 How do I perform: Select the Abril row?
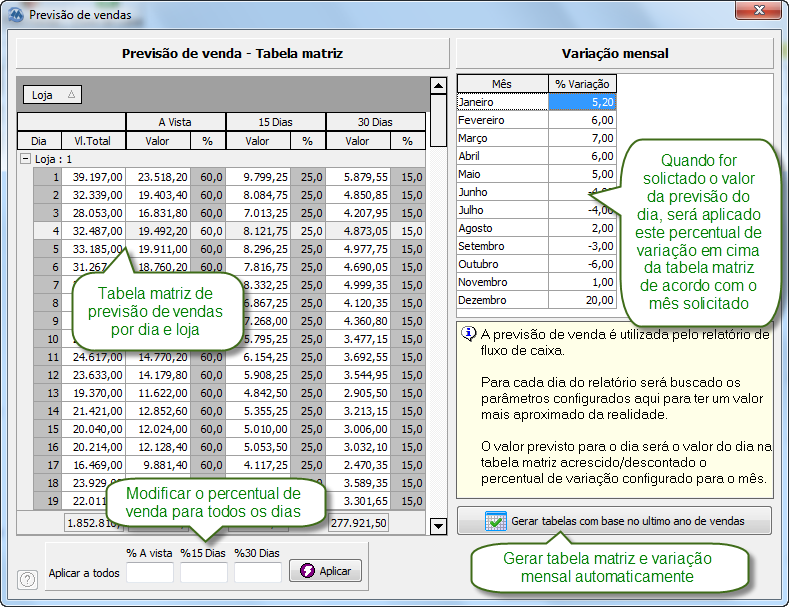pos(536,156)
